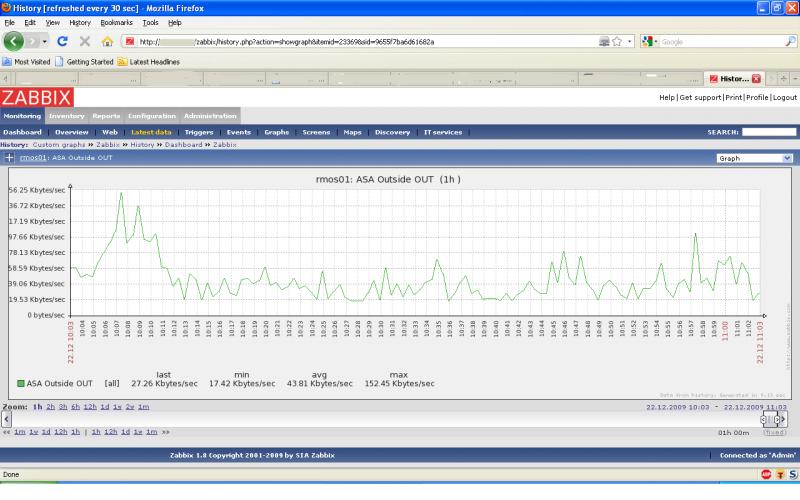Bookmark this page with the star icon

point(617,42)
